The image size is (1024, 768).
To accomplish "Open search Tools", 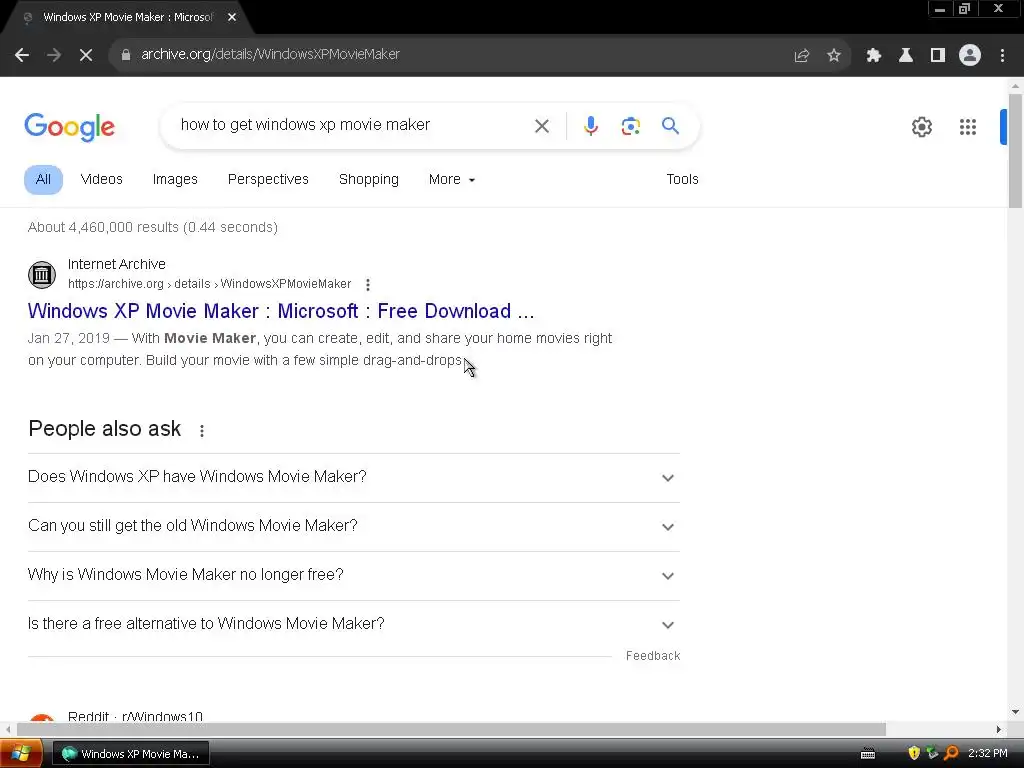I will (682, 180).
